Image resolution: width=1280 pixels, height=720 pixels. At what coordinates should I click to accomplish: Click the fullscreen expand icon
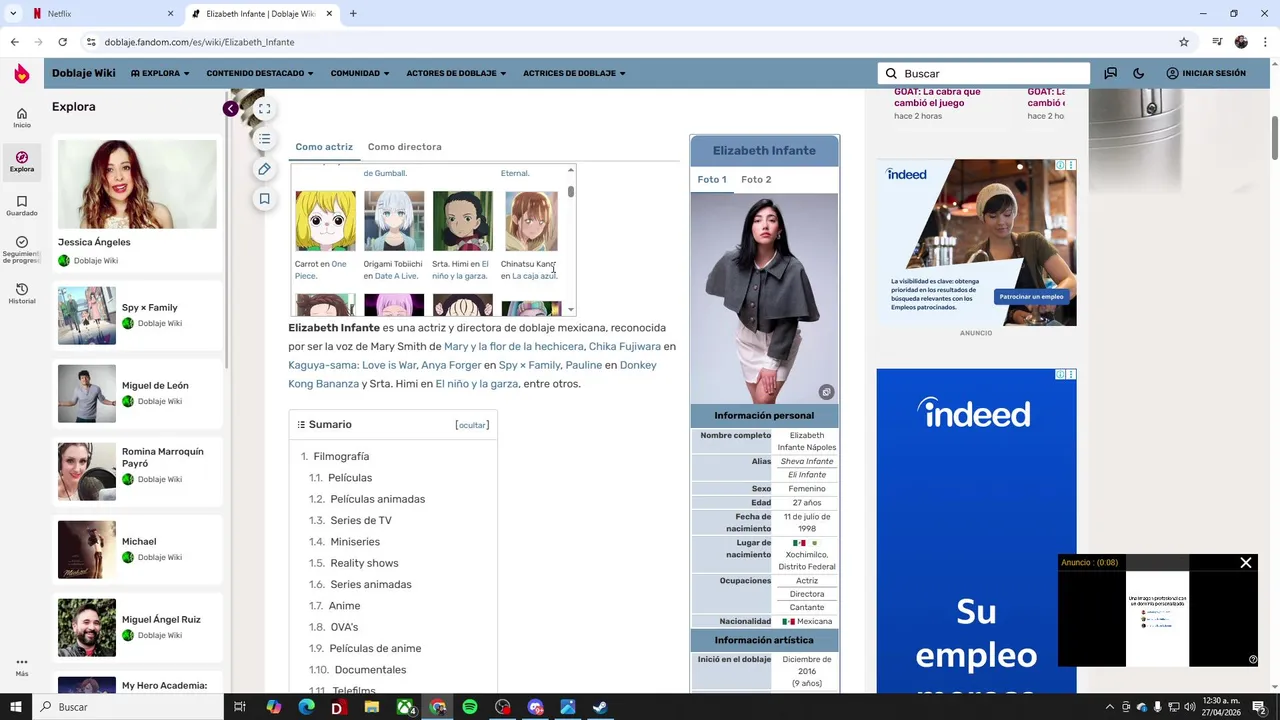pyautogui.click(x=264, y=109)
